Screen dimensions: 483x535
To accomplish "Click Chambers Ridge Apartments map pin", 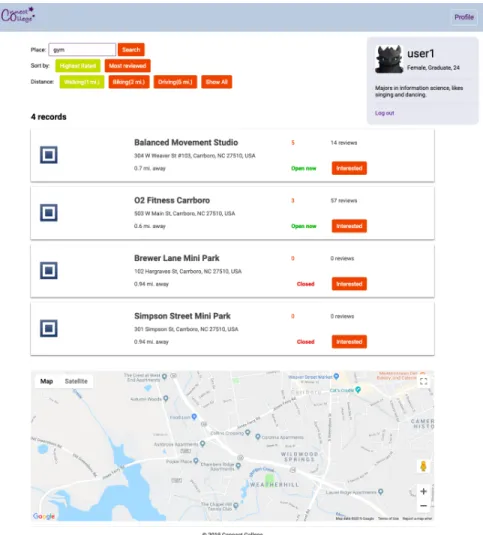I will (238, 465).
